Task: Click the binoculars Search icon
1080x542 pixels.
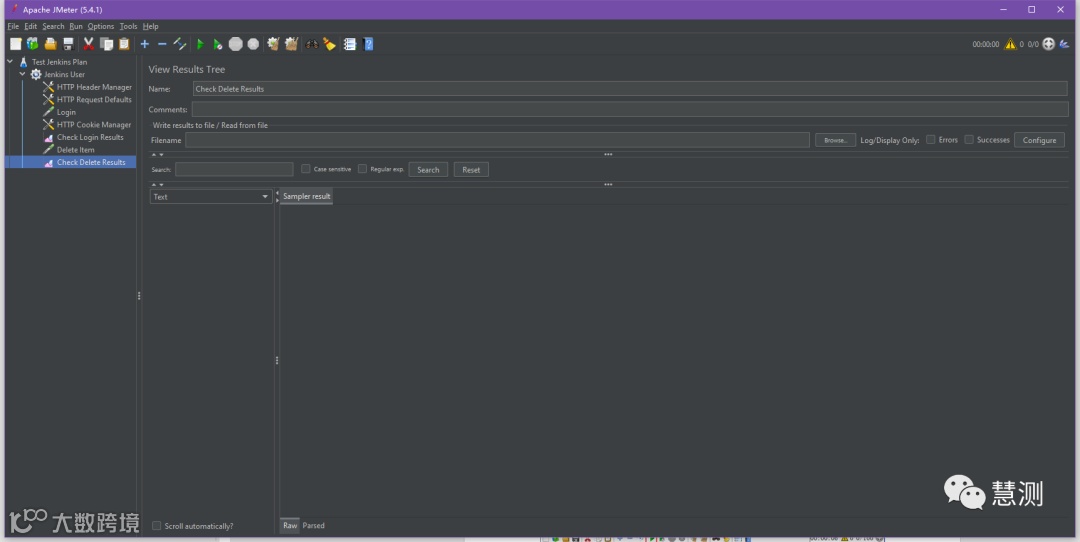Action: pos(312,44)
